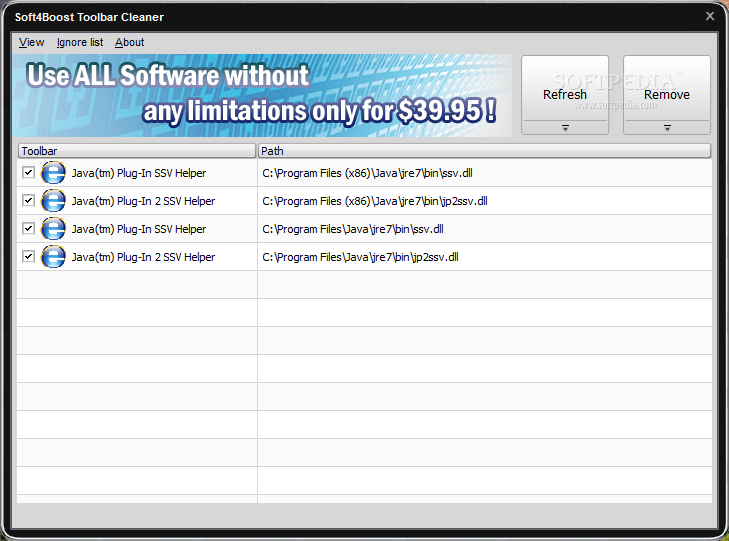Open the Ignore list menu

coord(80,42)
